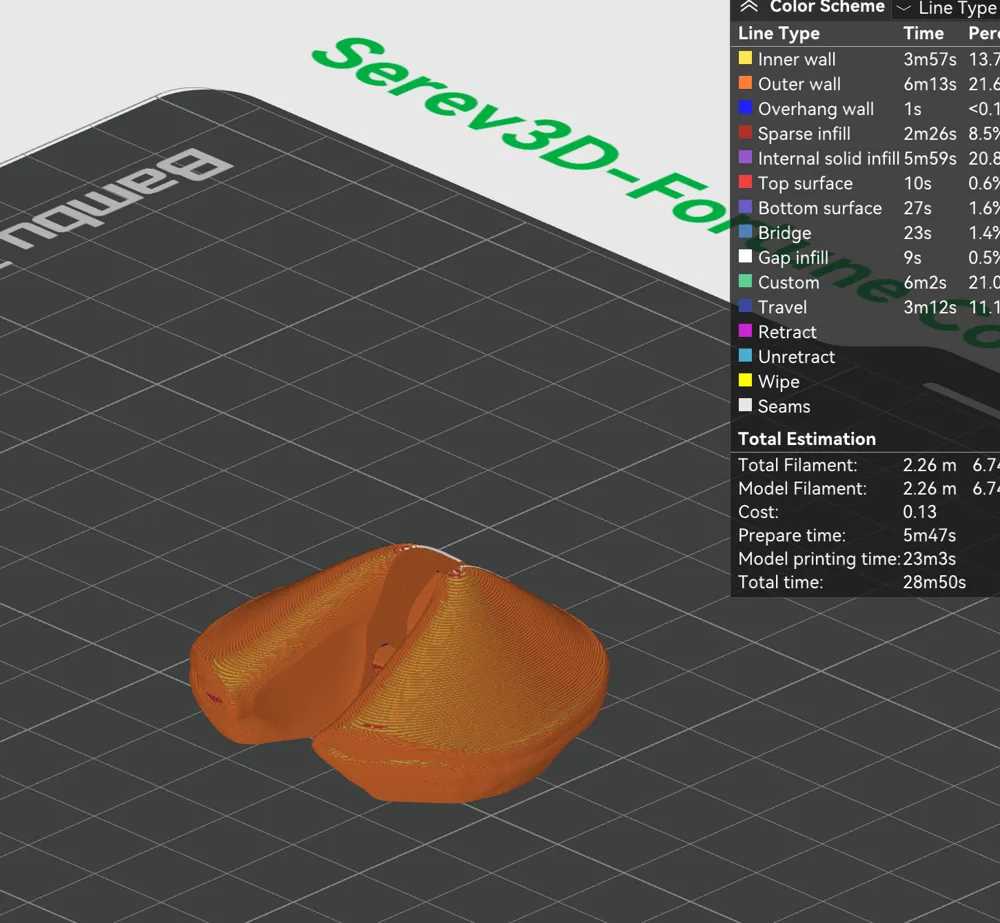Click the Total Estimation heading
The width and height of the screenshot is (1000, 923).
[x=807, y=439]
